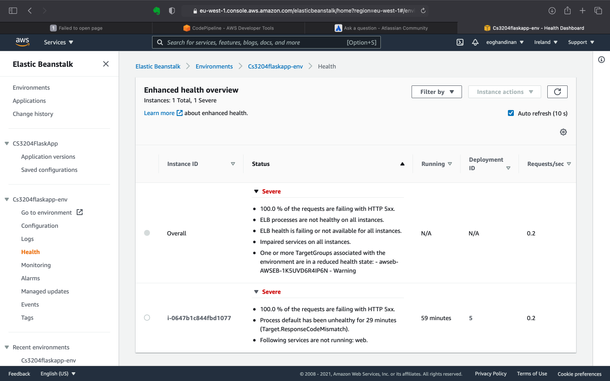Click the privacy shield icon
The image size is (610, 381).
pos(172,11)
